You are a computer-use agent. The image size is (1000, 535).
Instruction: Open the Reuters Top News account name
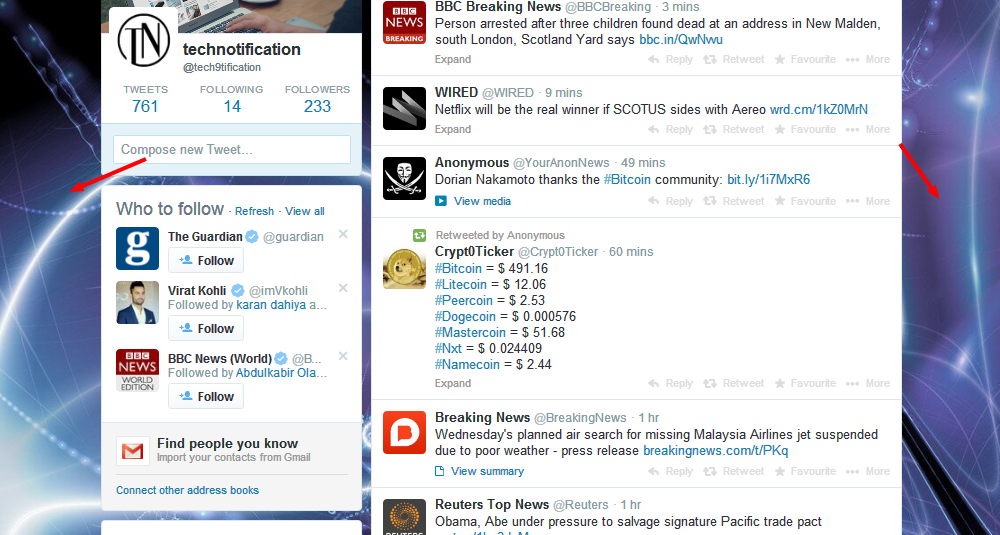click(492, 504)
